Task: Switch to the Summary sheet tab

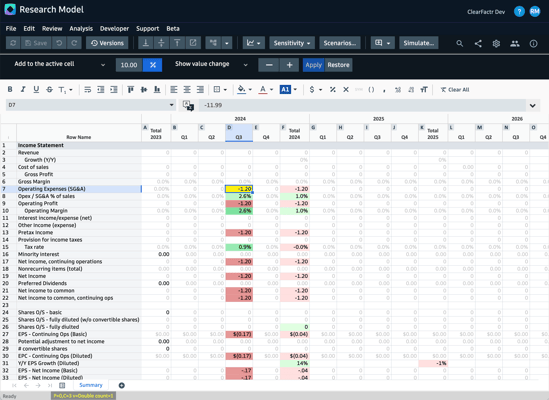Action: [91, 385]
